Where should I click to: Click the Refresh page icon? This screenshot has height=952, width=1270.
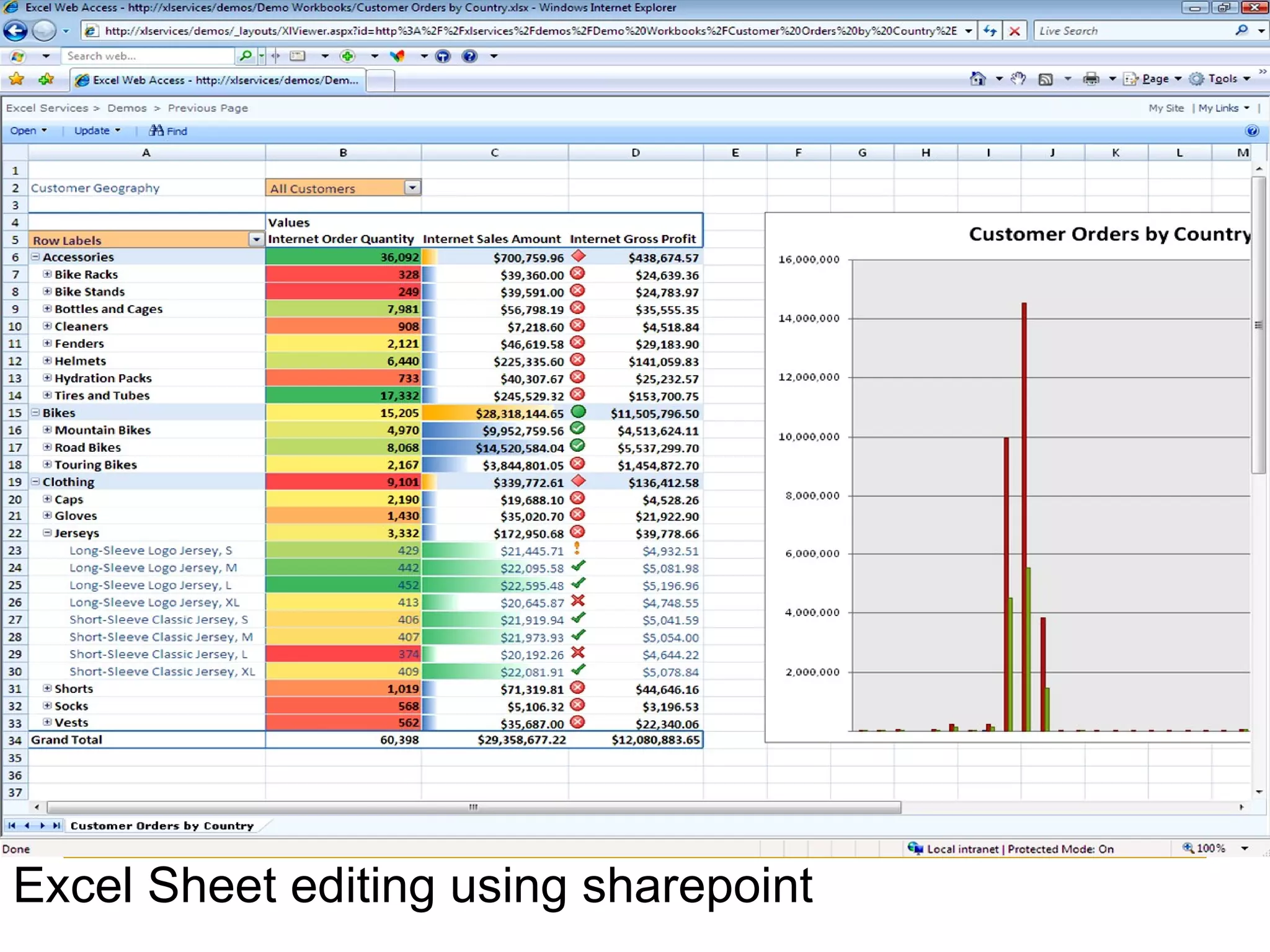[x=990, y=30]
